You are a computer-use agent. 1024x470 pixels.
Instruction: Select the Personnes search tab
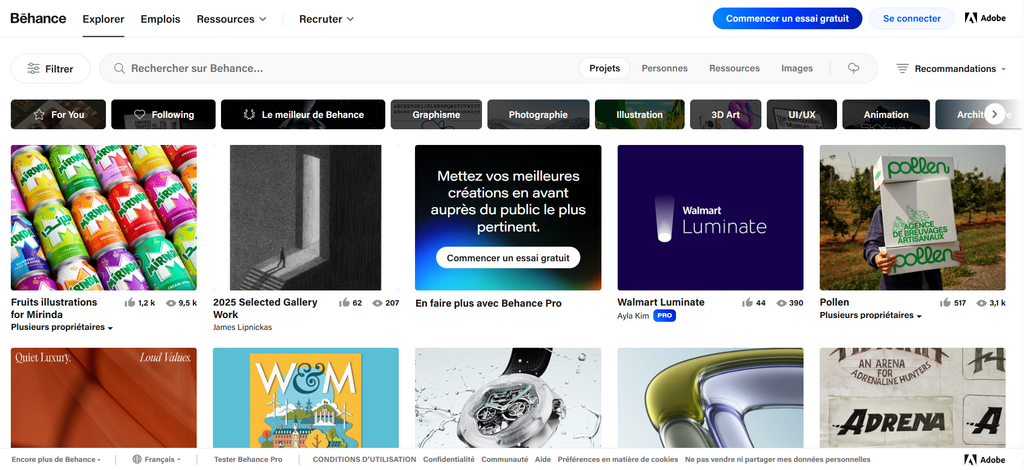pos(664,69)
